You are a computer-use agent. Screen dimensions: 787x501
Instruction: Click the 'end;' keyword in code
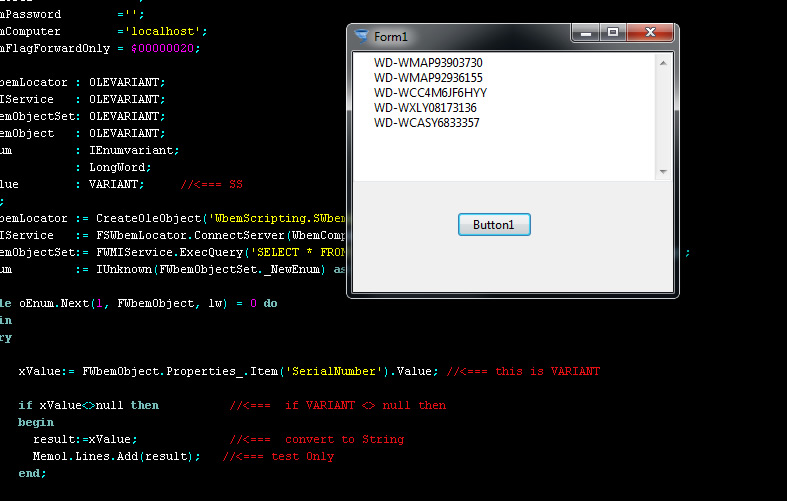[x=32, y=473]
